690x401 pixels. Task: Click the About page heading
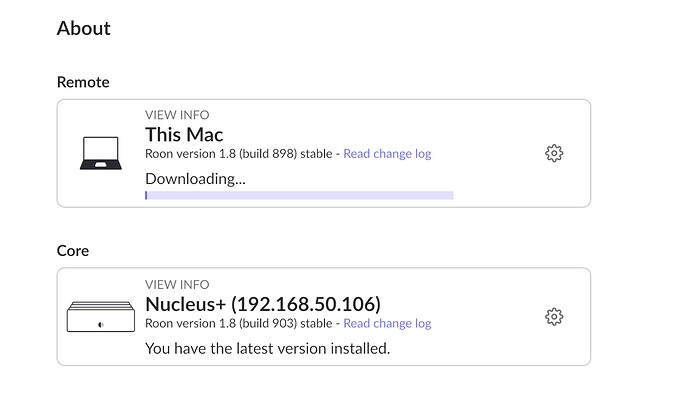pos(84,28)
